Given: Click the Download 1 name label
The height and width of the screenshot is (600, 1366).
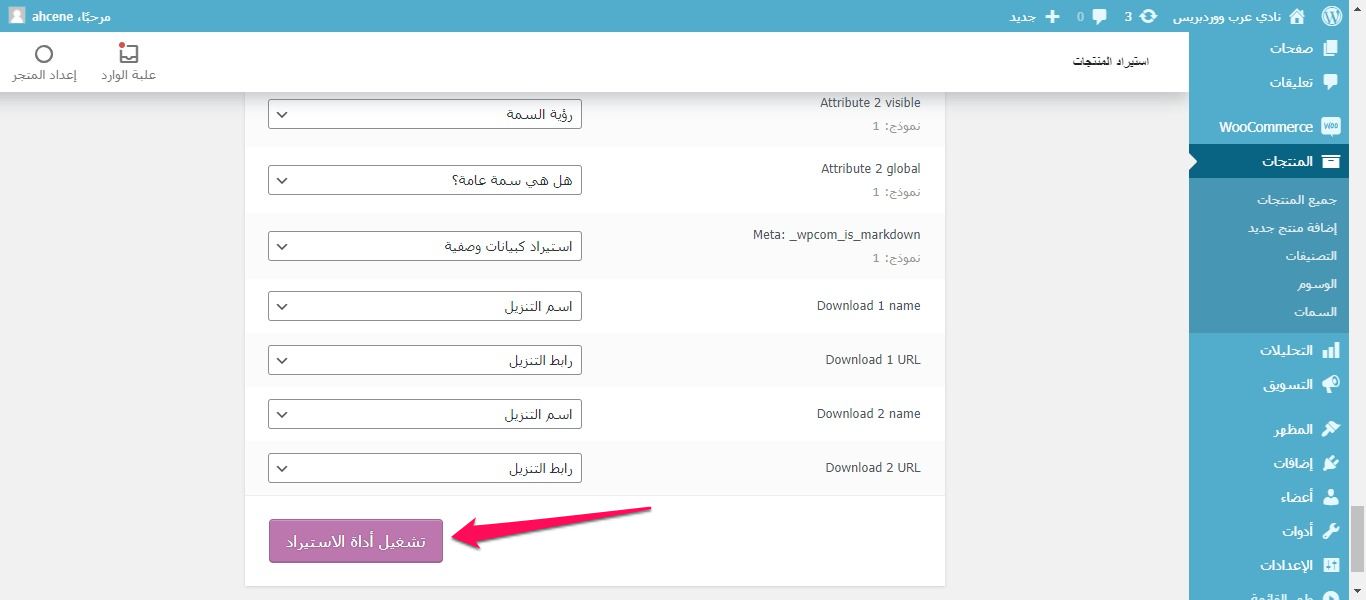Looking at the screenshot, I should point(869,306).
